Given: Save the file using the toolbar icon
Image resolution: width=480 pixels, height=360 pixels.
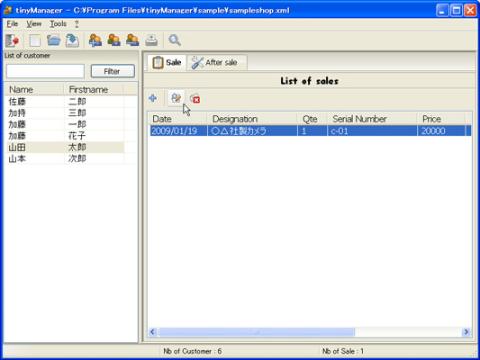Looking at the screenshot, I should [x=72, y=40].
